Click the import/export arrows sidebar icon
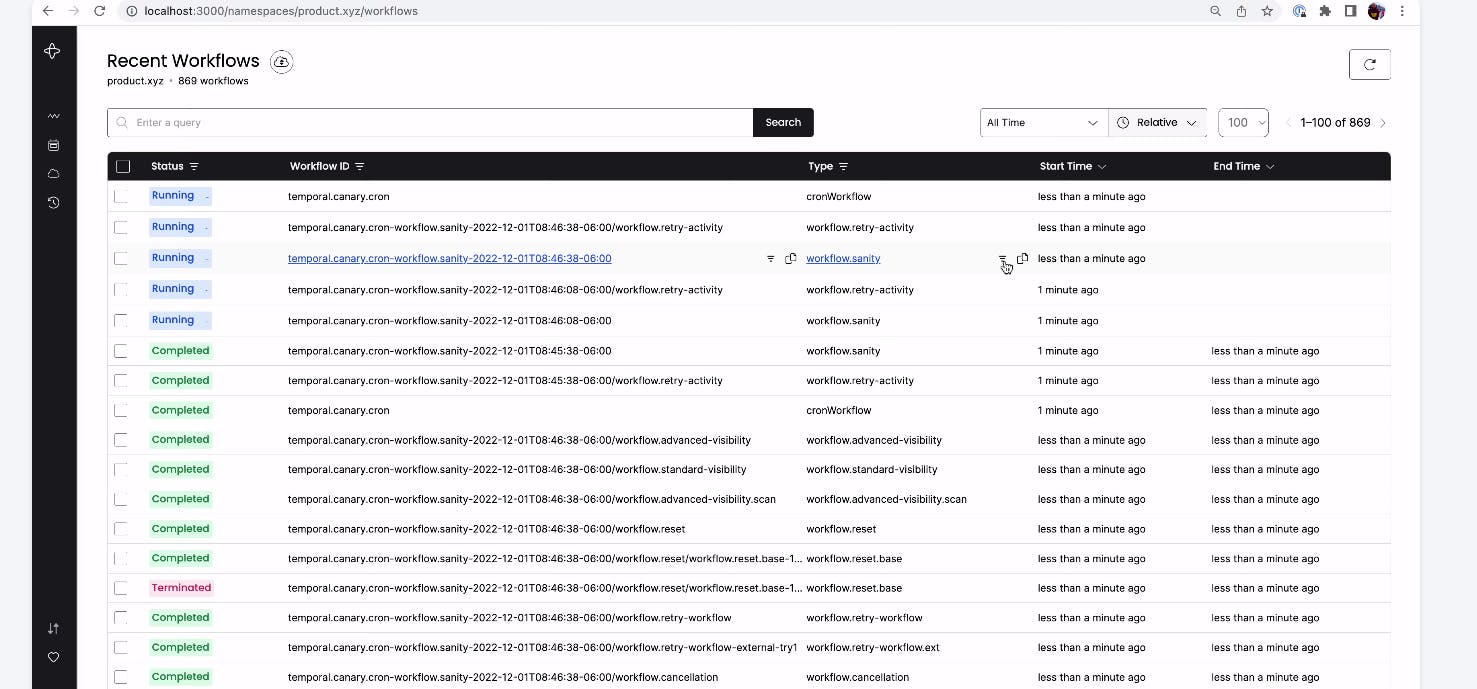 click(x=53, y=628)
